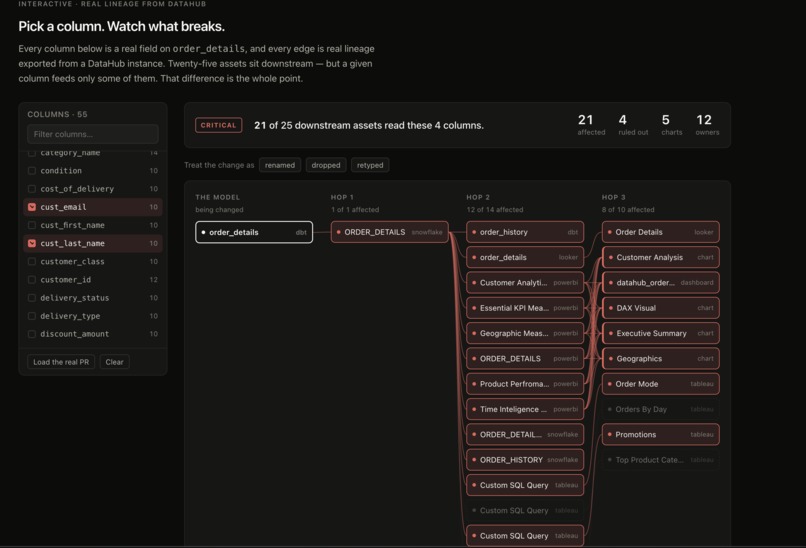Select the order_details looker node
This screenshot has width=806, height=548.
[525, 258]
